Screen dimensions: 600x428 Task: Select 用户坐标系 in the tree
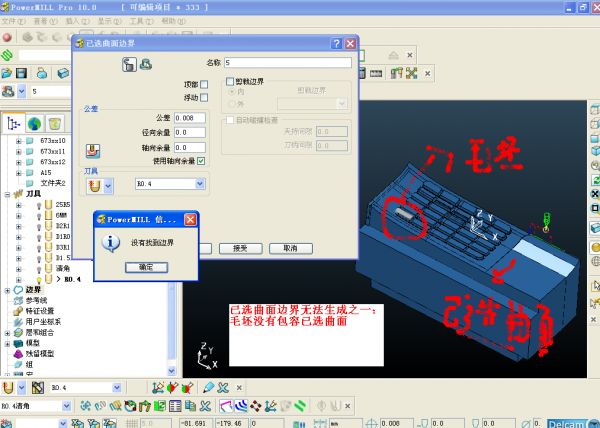click(x=43, y=322)
